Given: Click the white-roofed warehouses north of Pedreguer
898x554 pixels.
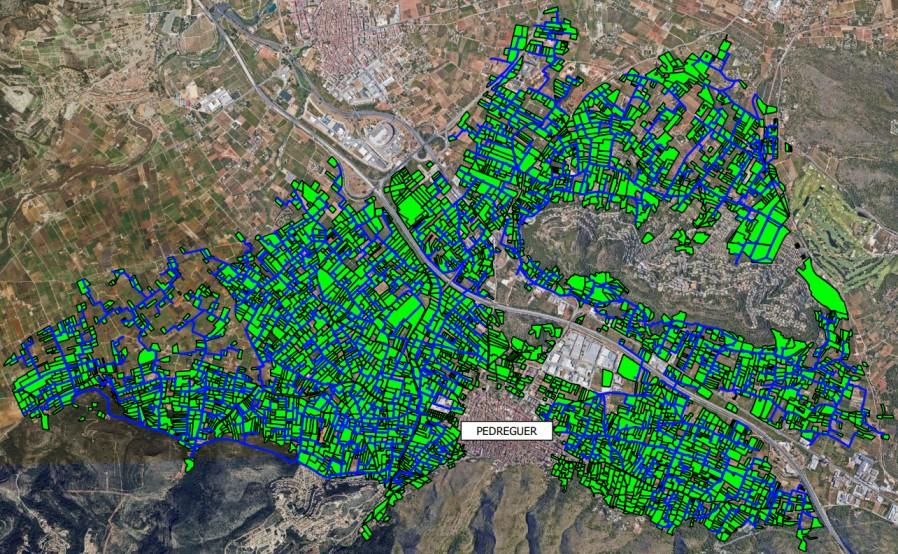Looking at the screenshot, I should [583, 357].
